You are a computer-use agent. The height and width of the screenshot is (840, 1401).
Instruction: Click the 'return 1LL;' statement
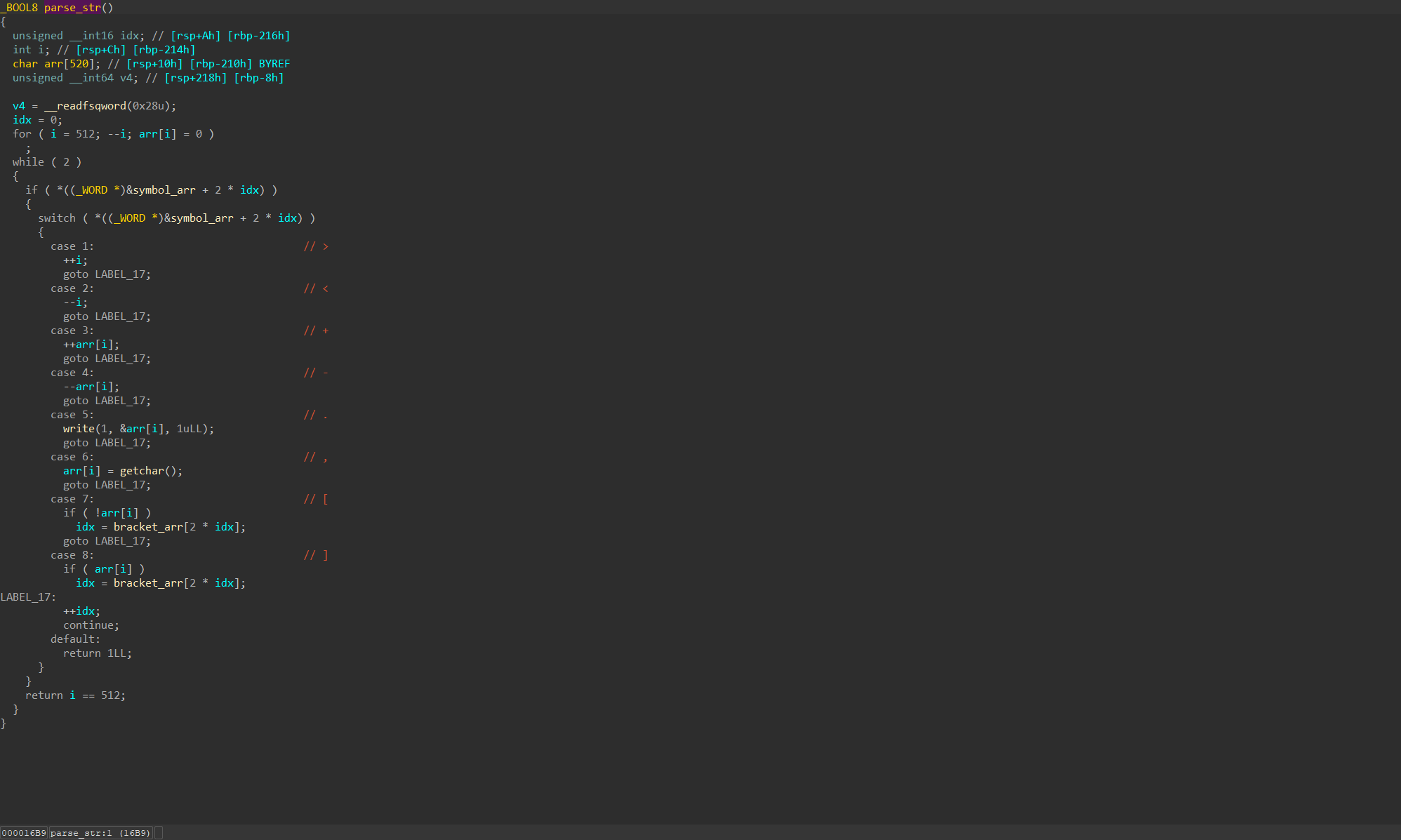(x=98, y=653)
